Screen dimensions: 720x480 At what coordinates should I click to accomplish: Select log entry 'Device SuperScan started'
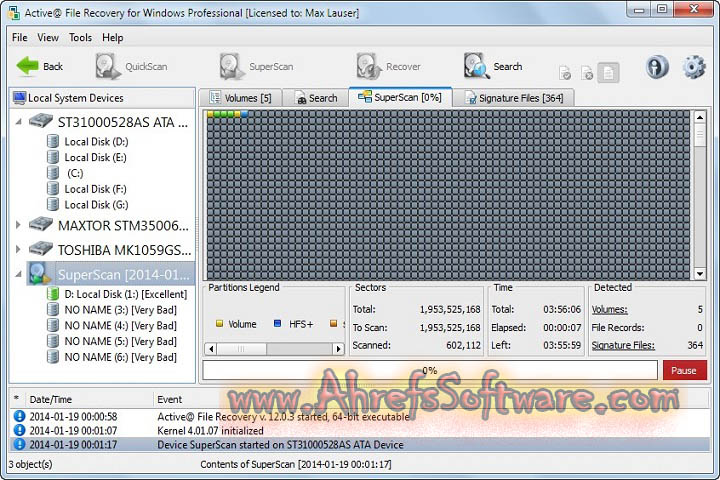(x=360, y=444)
